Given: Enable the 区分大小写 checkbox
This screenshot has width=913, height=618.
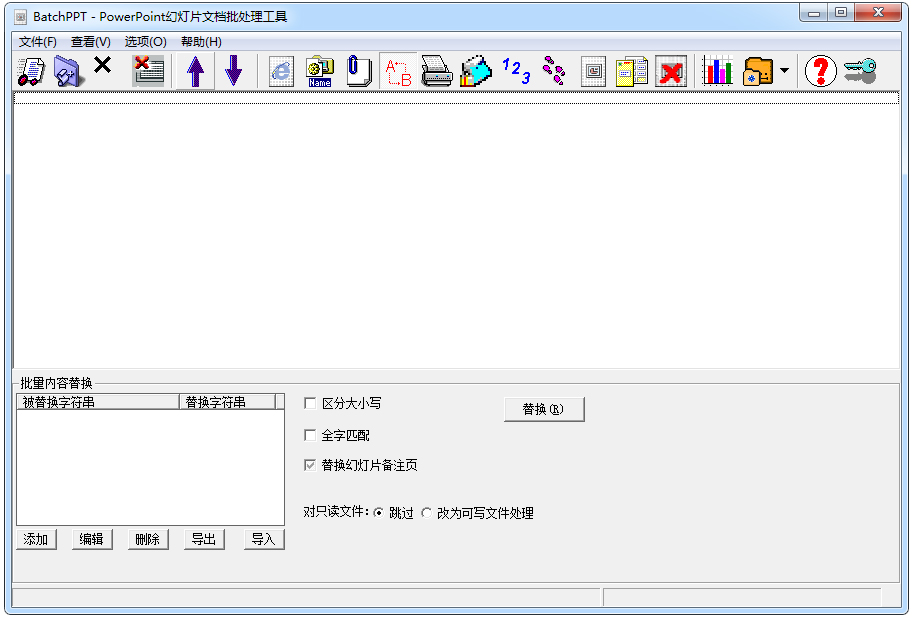Looking at the screenshot, I should pyautogui.click(x=310, y=403).
